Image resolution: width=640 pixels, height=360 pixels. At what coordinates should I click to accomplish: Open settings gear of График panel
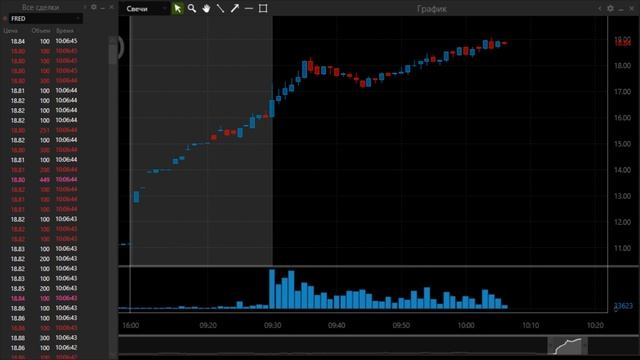click(x=610, y=8)
